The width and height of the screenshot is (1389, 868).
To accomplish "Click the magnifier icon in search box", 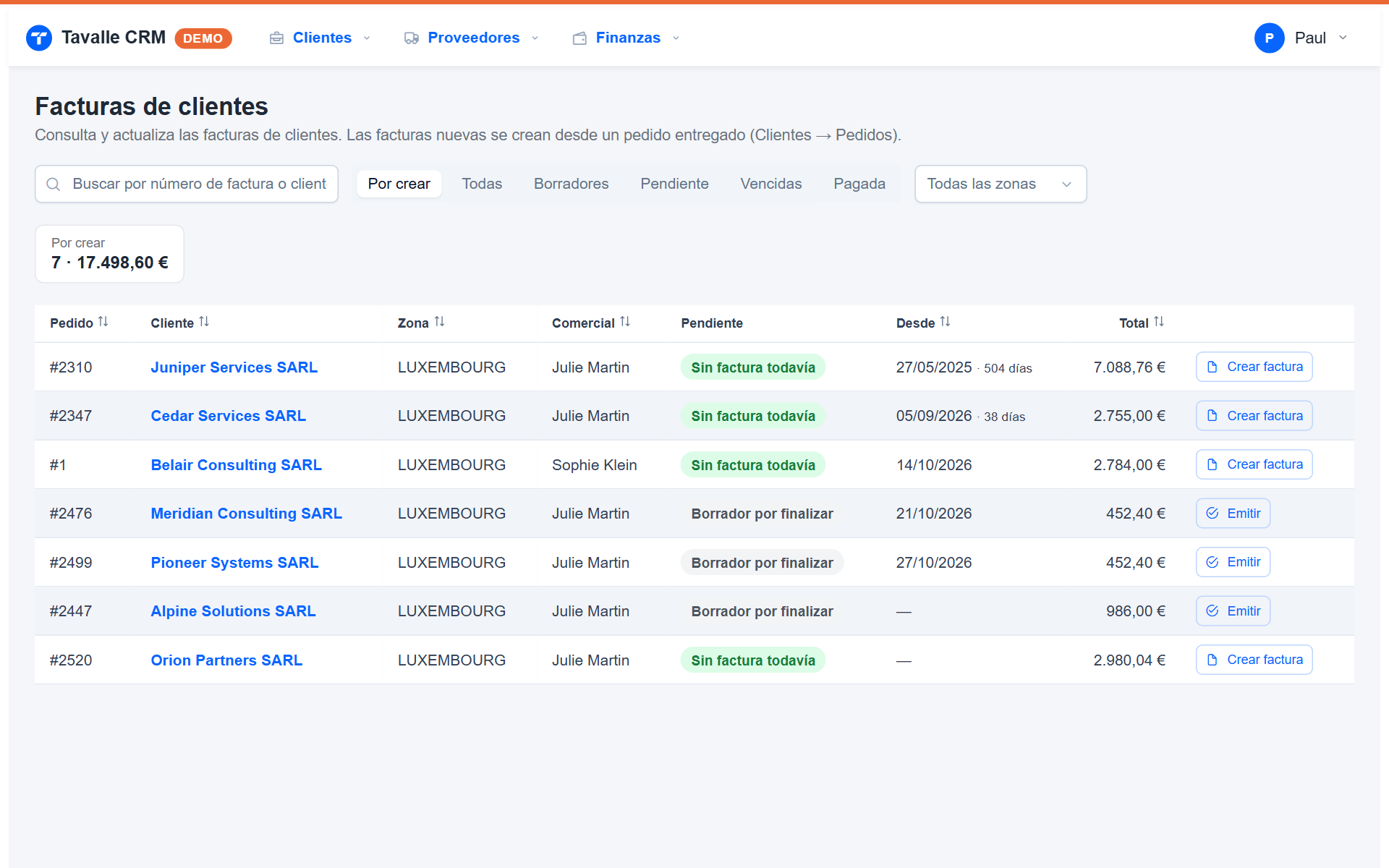I will tap(54, 184).
